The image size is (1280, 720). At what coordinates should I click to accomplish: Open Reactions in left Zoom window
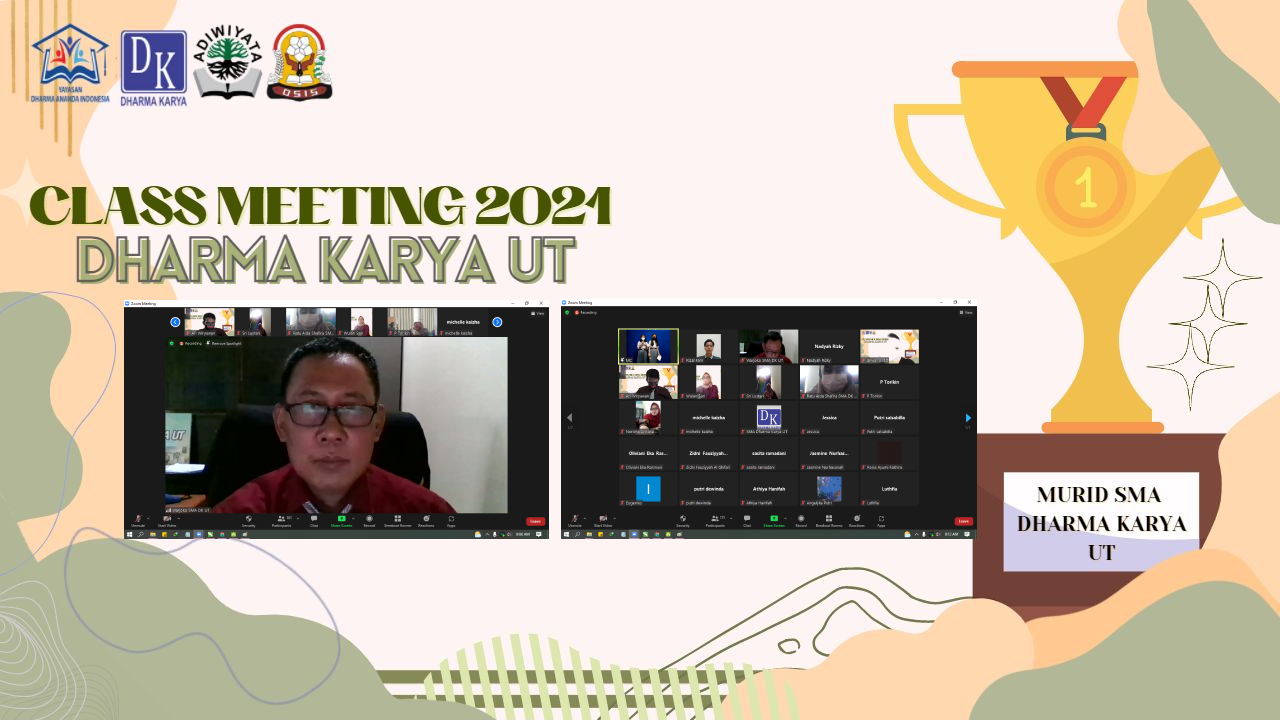click(x=426, y=521)
